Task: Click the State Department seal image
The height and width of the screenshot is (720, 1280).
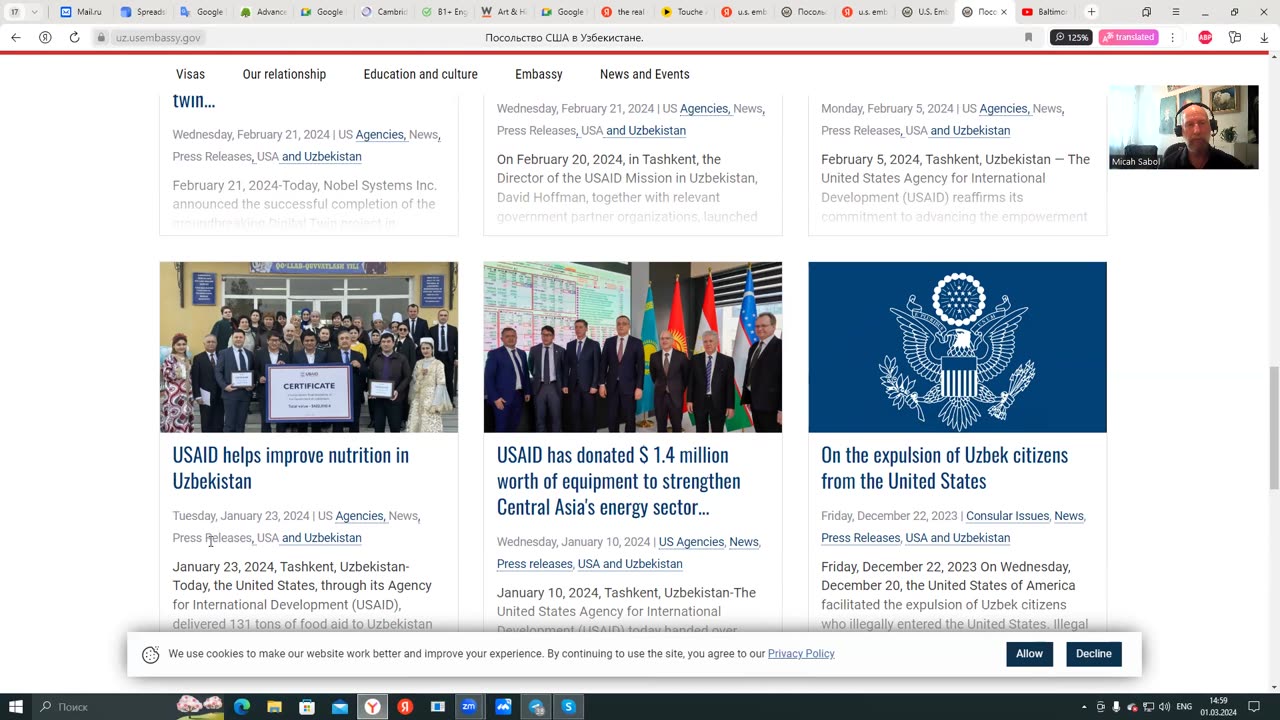Action: click(957, 347)
